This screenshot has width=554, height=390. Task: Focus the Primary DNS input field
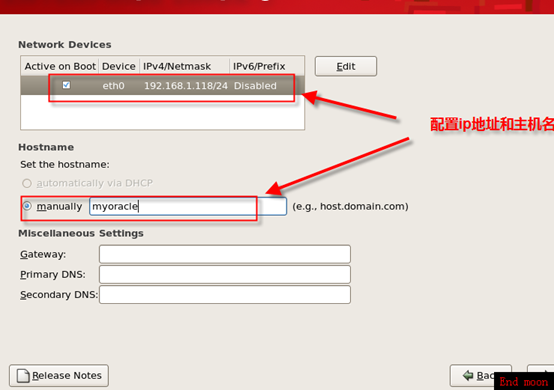coord(225,274)
